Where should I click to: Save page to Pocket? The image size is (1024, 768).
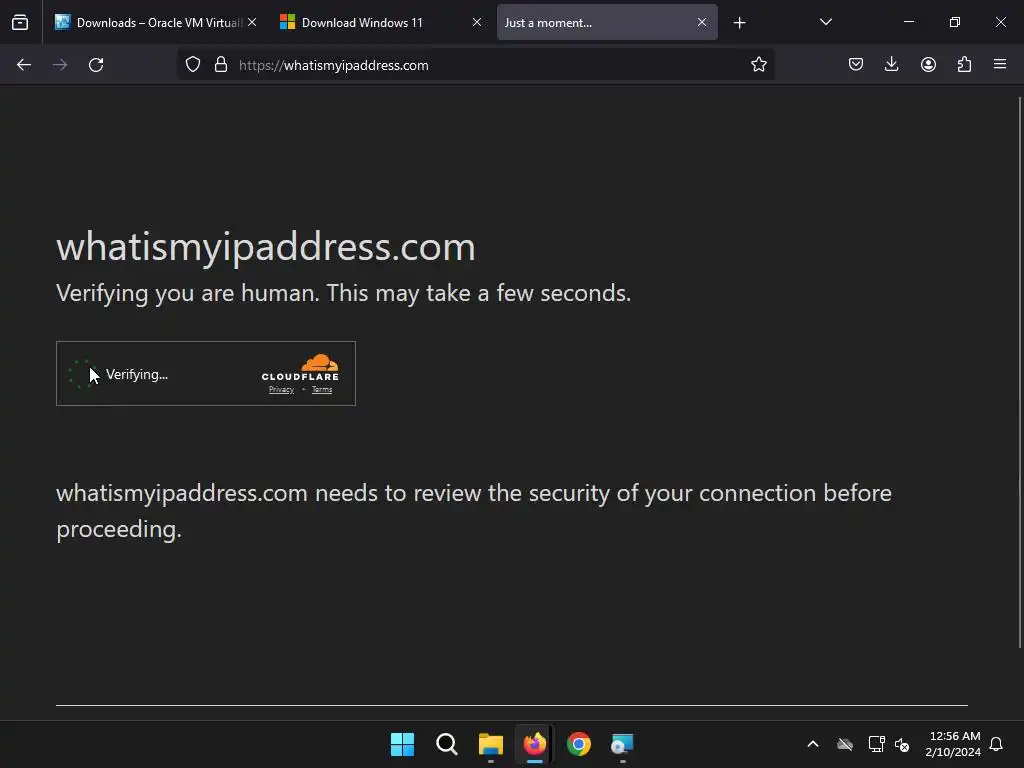[x=856, y=65]
